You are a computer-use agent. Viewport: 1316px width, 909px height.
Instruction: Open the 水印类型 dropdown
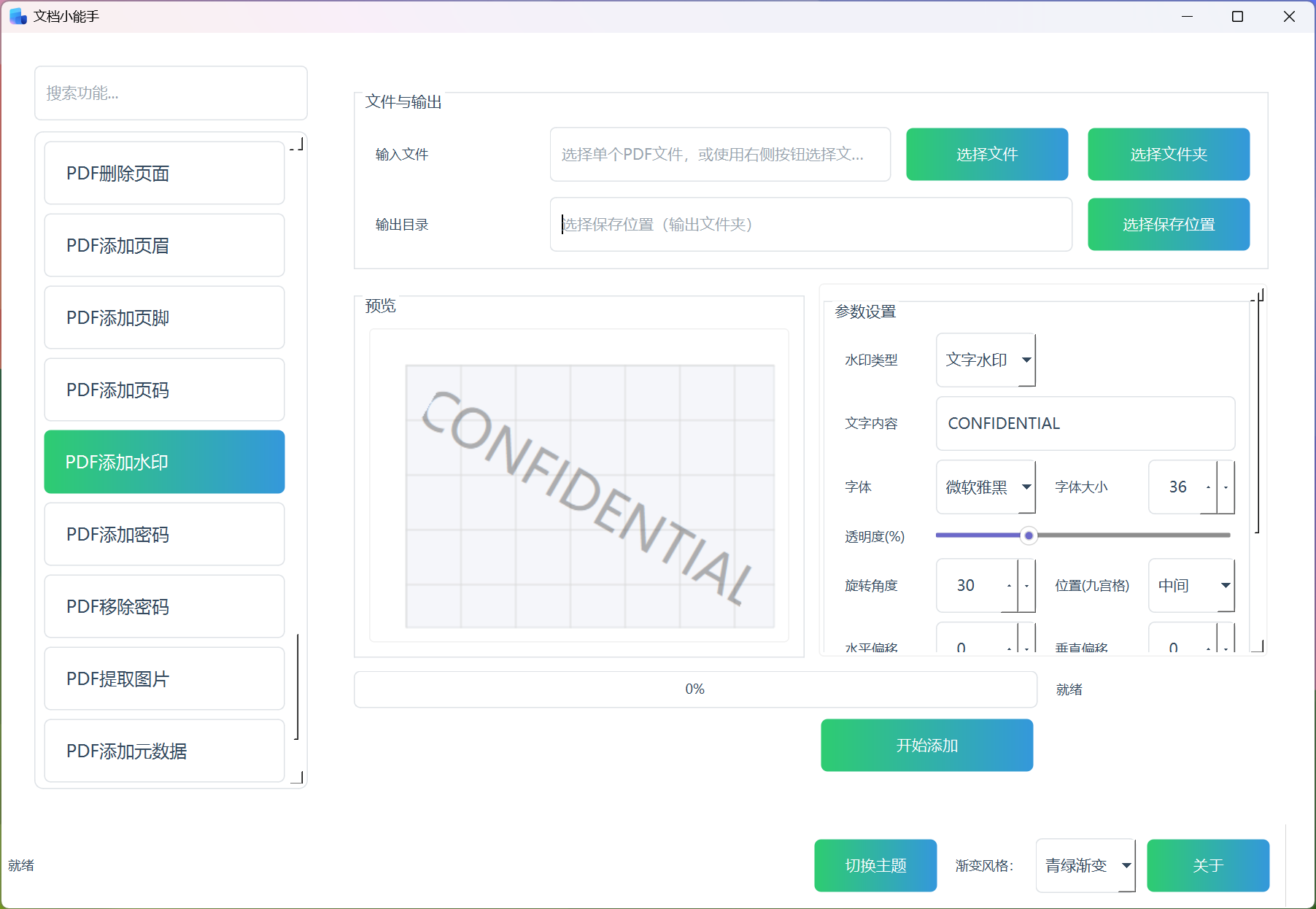coord(985,360)
